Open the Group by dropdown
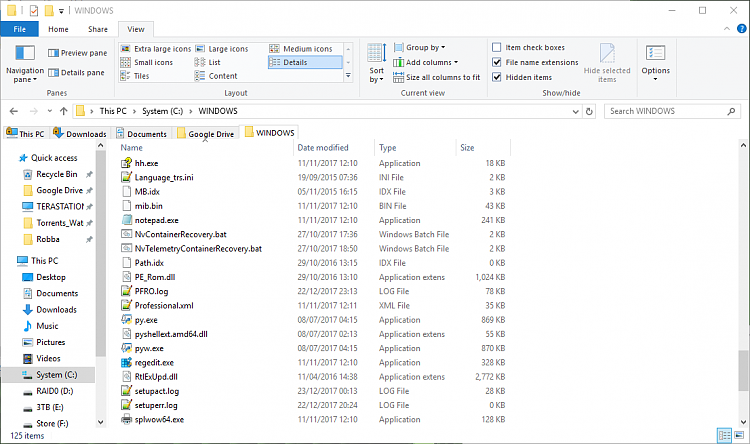Viewport: 750px width, 444px height. (x=419, y=47)
